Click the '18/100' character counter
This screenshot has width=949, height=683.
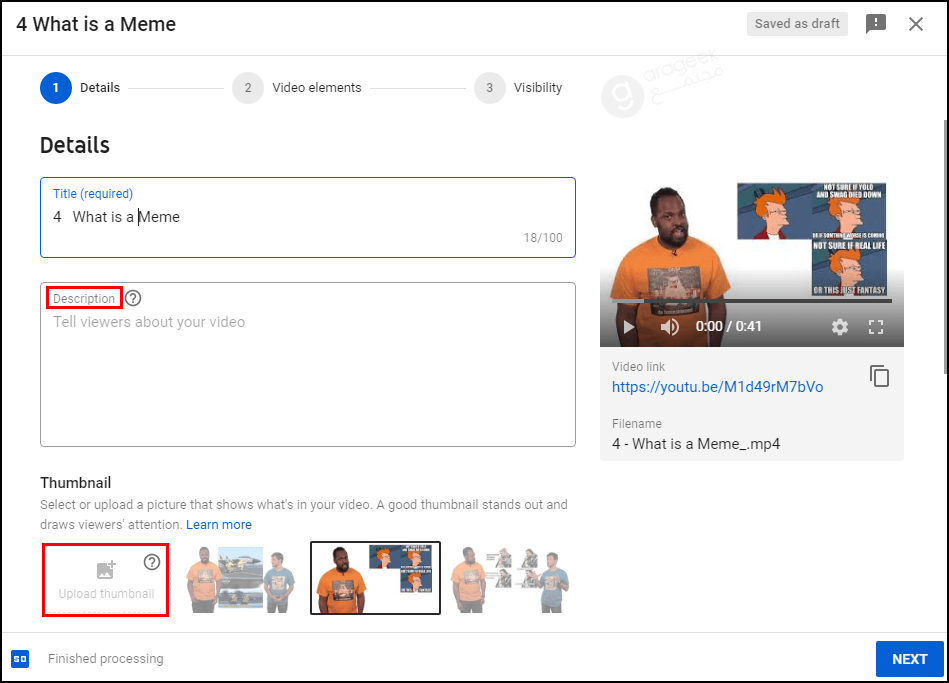(x=543, y=237)
